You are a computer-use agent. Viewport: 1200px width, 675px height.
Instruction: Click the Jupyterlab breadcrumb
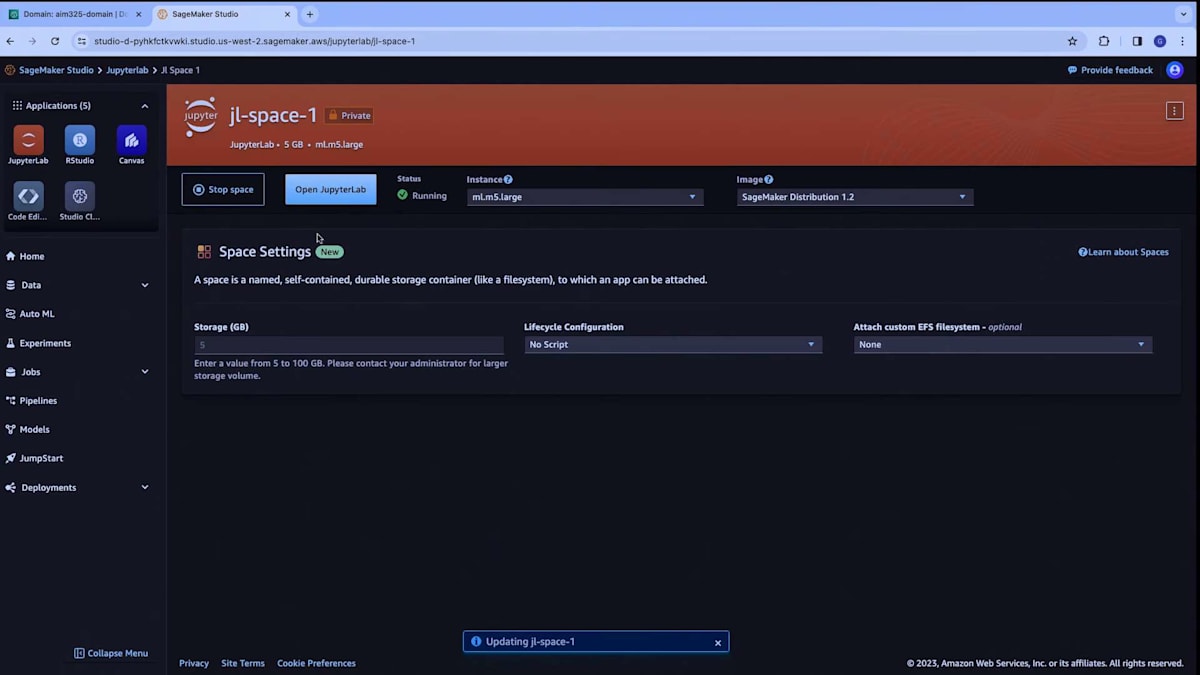pyautogui.click(x=127, y=70)
